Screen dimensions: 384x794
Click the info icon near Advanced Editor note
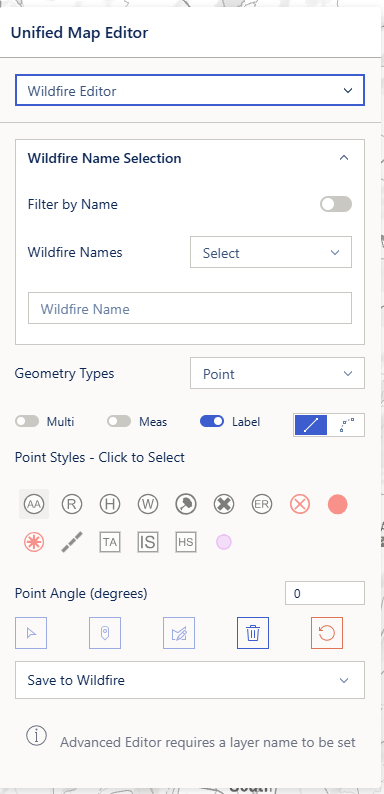[x=36, y=736]
